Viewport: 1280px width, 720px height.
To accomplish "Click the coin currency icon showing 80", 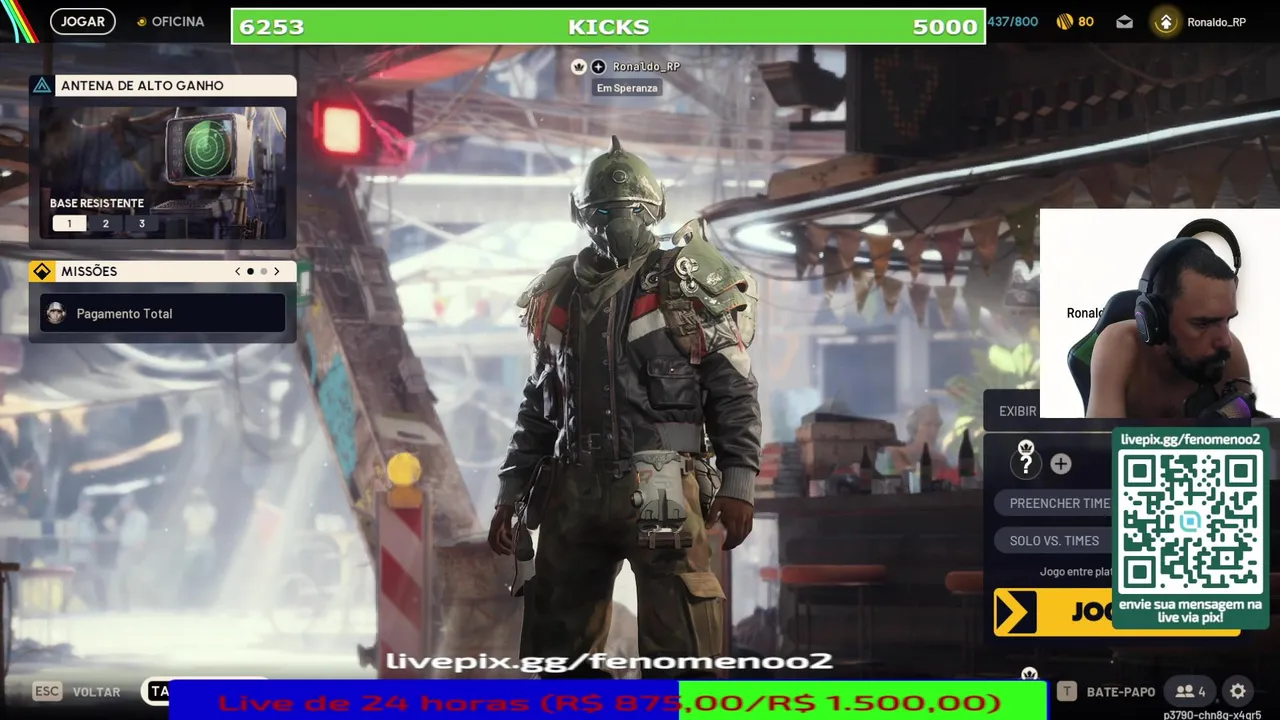I will (x=1064, y=21).
